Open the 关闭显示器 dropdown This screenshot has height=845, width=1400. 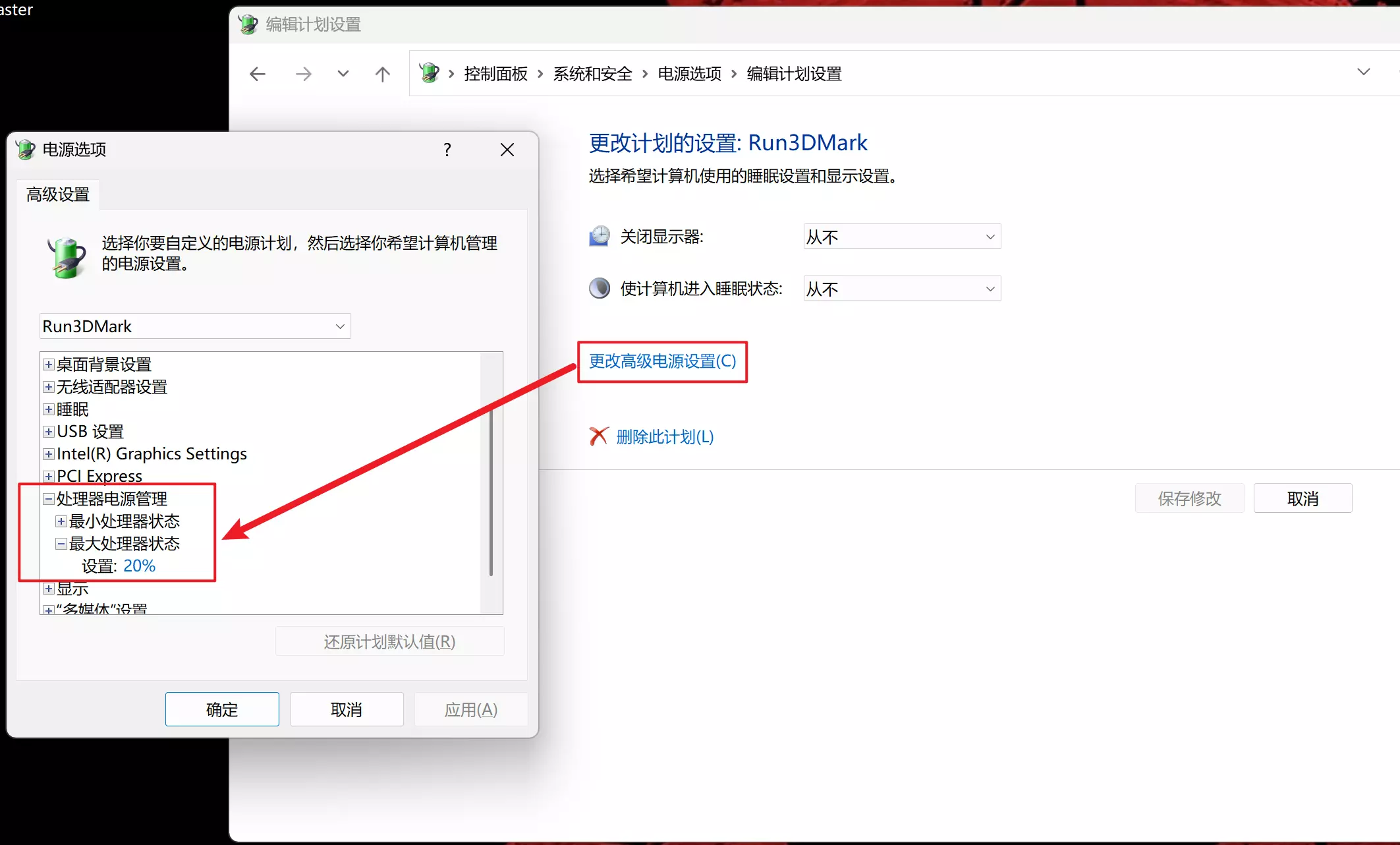901,237
